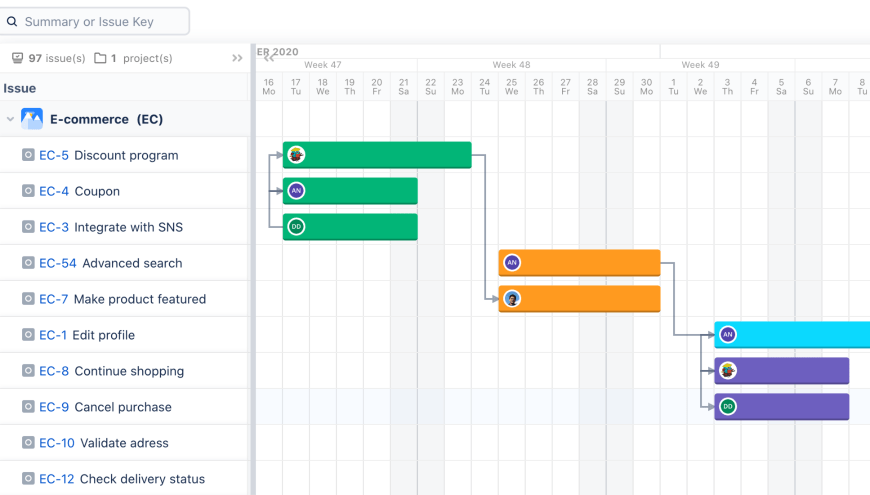Click the projects folder icon
Screen dimensions: 870x495
click(x=100, y=58)
